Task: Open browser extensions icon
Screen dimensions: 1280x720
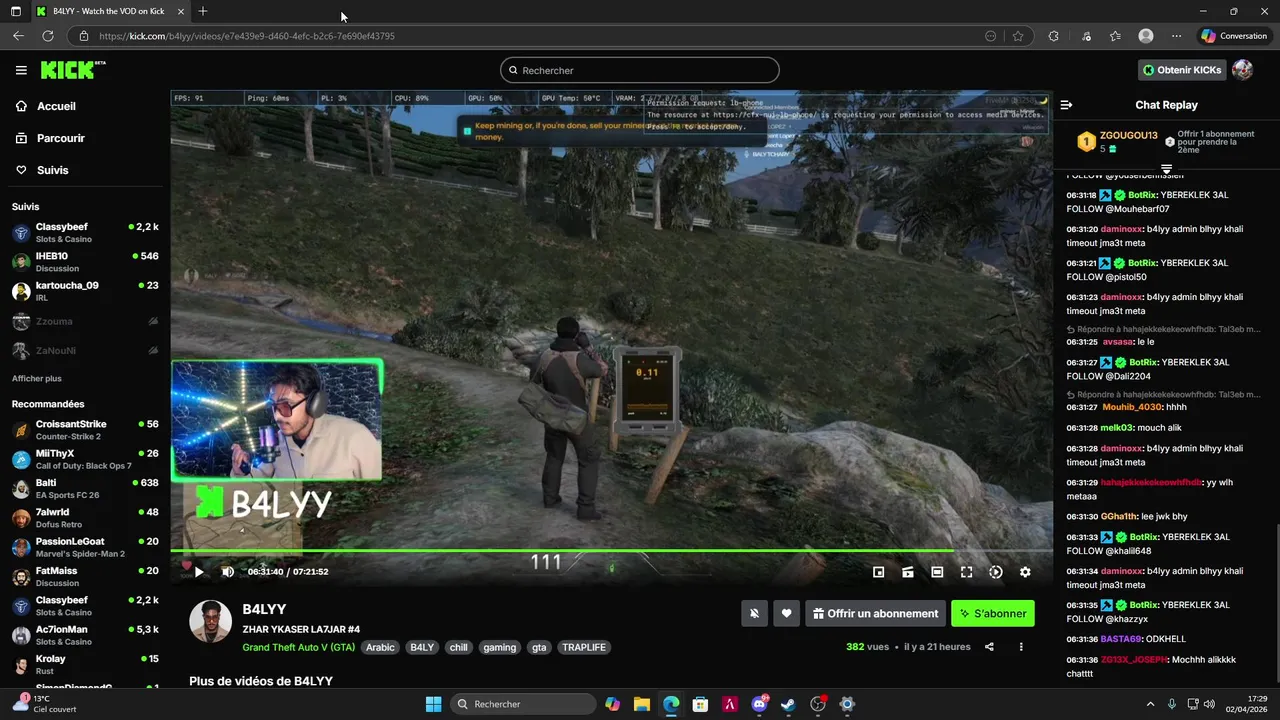Action: pos(1053,36)
